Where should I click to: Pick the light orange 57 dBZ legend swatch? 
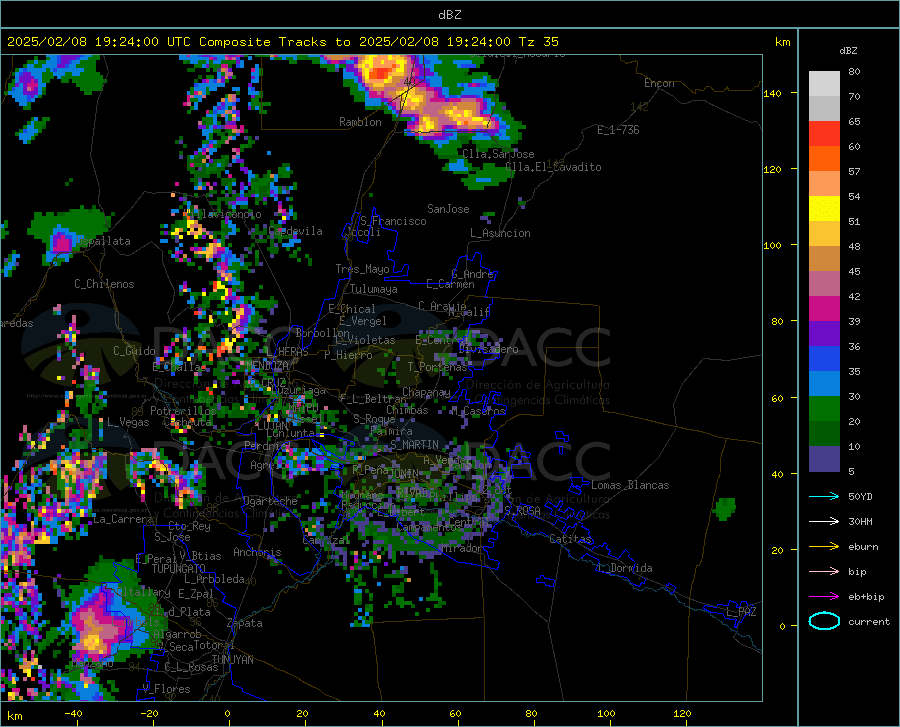click(824, 184)
